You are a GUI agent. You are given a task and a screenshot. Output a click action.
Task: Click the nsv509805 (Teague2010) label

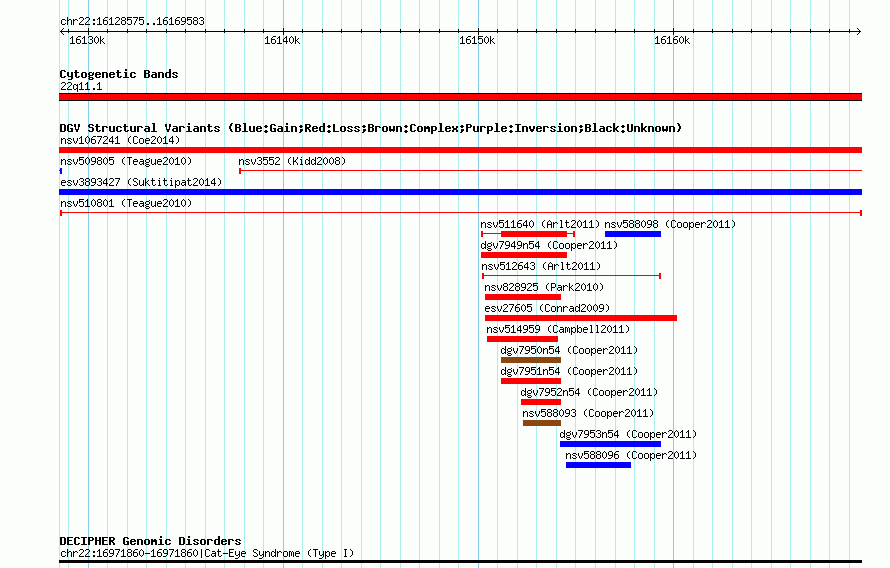point(126,161)
